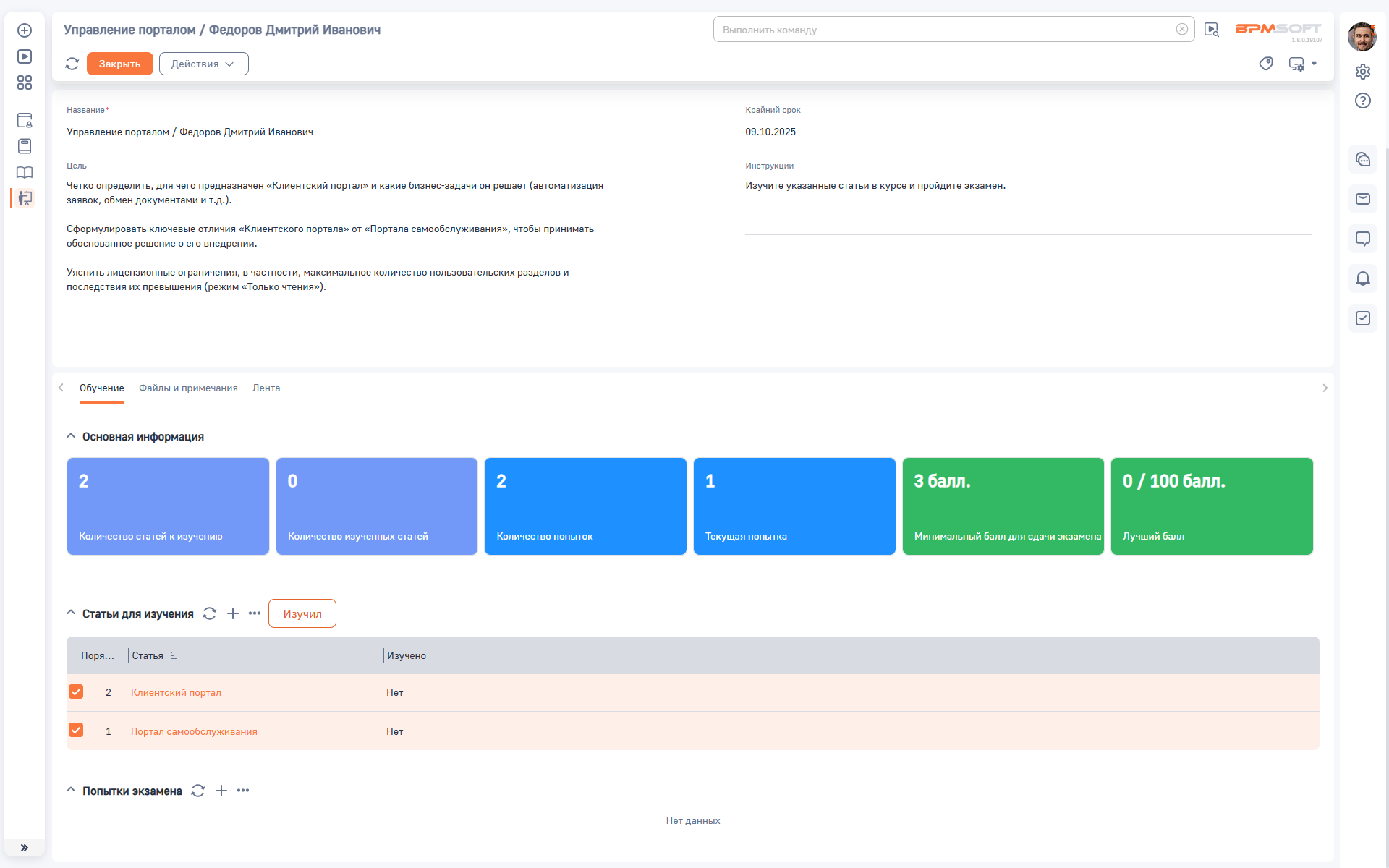This screenshot has width=1389, height=868.
Task: Refresh the Попытки экзамена list
Action: click(x=198, y=791)
